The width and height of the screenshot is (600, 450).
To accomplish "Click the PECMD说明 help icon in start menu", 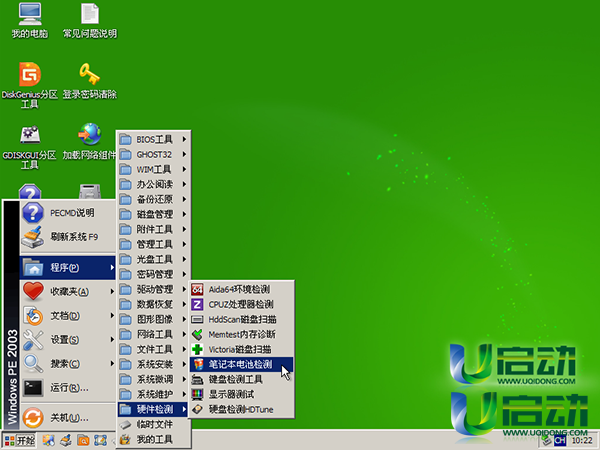I will (33, 213).
